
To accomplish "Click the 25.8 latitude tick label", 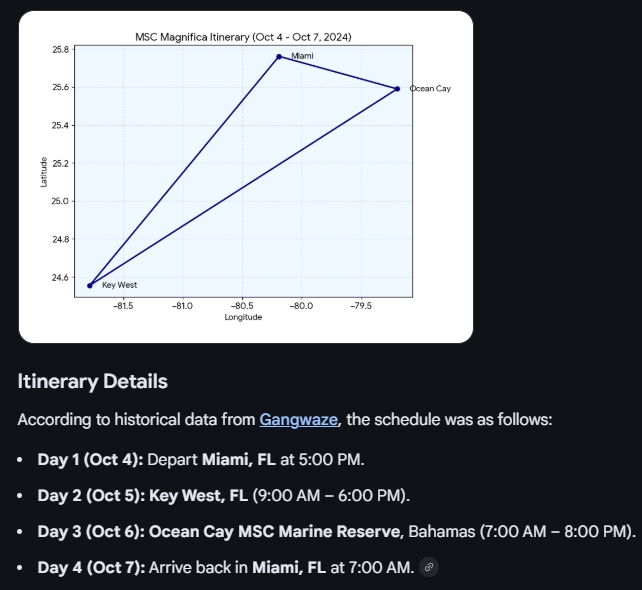I will click(x=59, y=49).
